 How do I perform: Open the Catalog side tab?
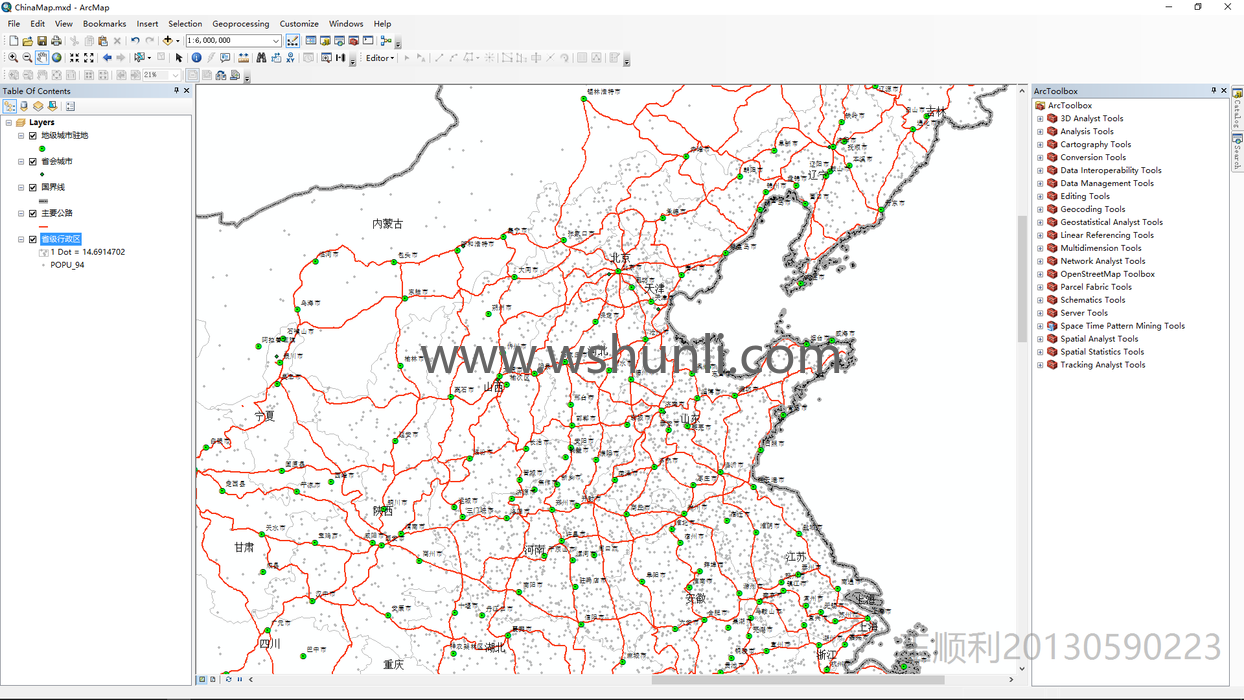[x=1237, y=108]
